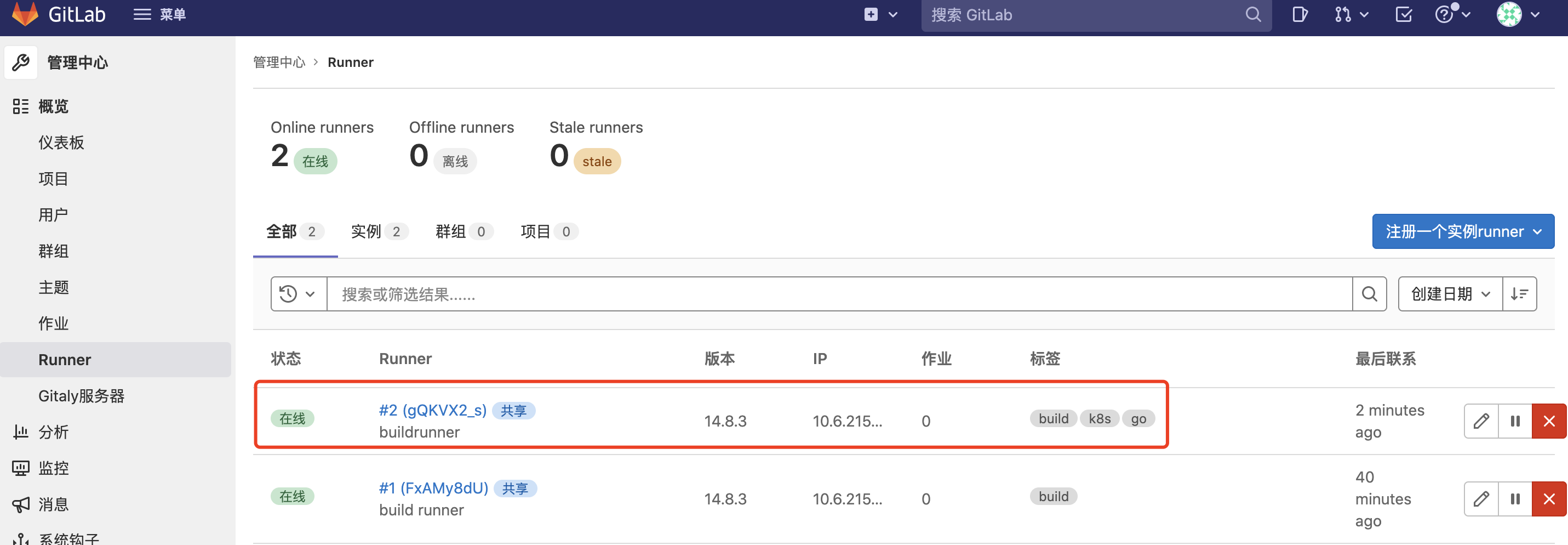Viewport: 1568px width, 545px height.
Task: Click the 共享 badge on runner #1
Action: click(515, 489)
